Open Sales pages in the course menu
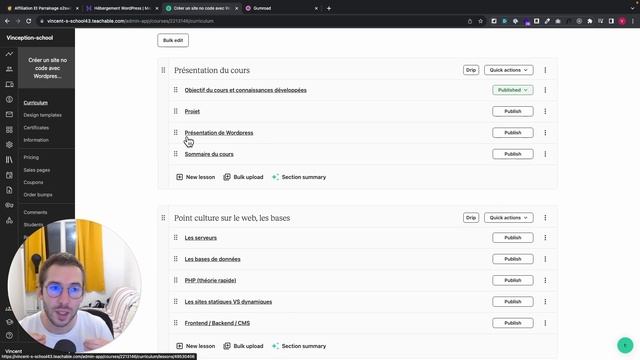The width and height of the screenshot is (640, 360). (37, 170)
